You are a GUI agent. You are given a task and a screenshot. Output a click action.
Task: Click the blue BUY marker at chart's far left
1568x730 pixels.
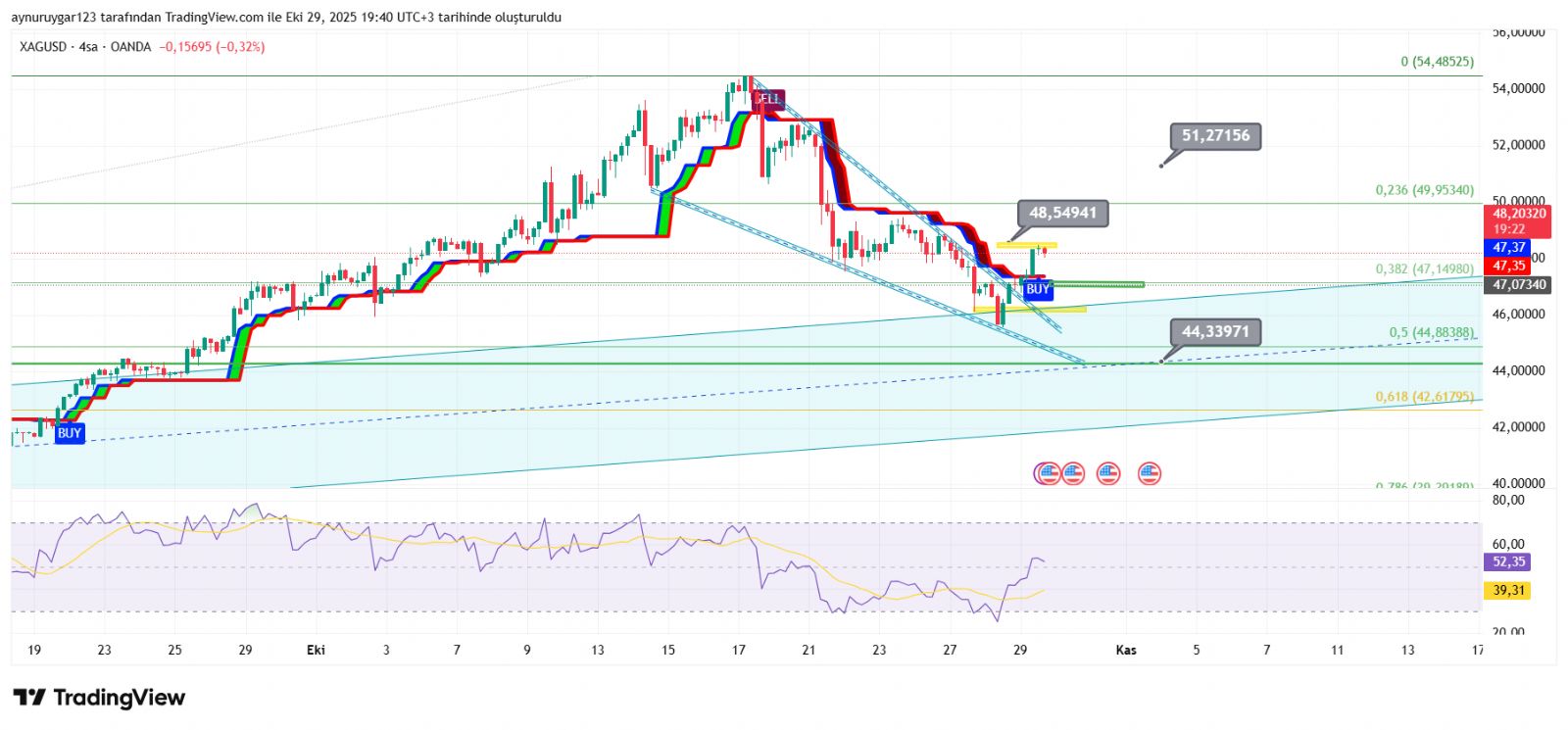click(69, 433)
